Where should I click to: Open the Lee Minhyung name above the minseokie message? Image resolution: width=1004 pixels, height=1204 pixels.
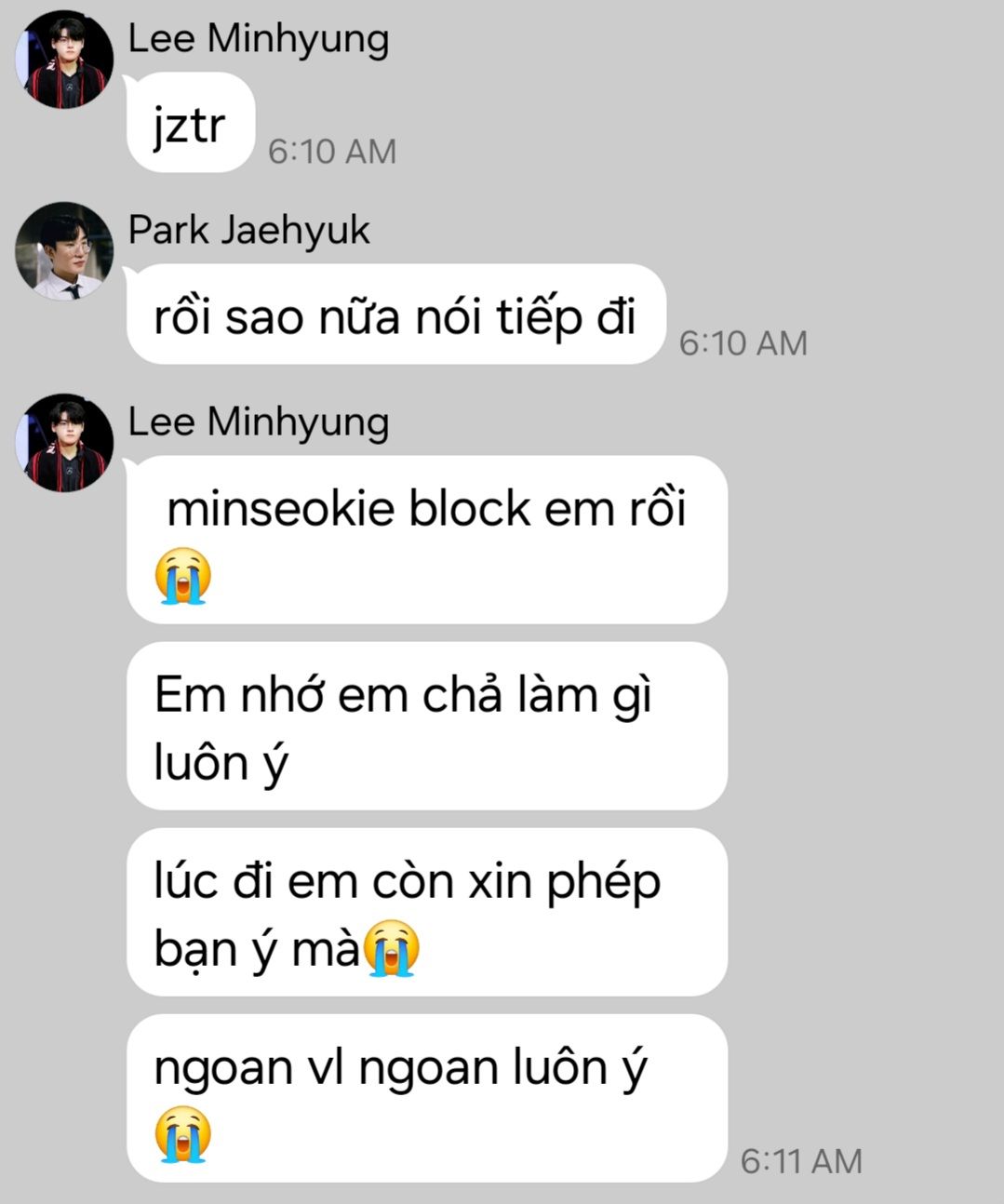(x=259, y=422)
